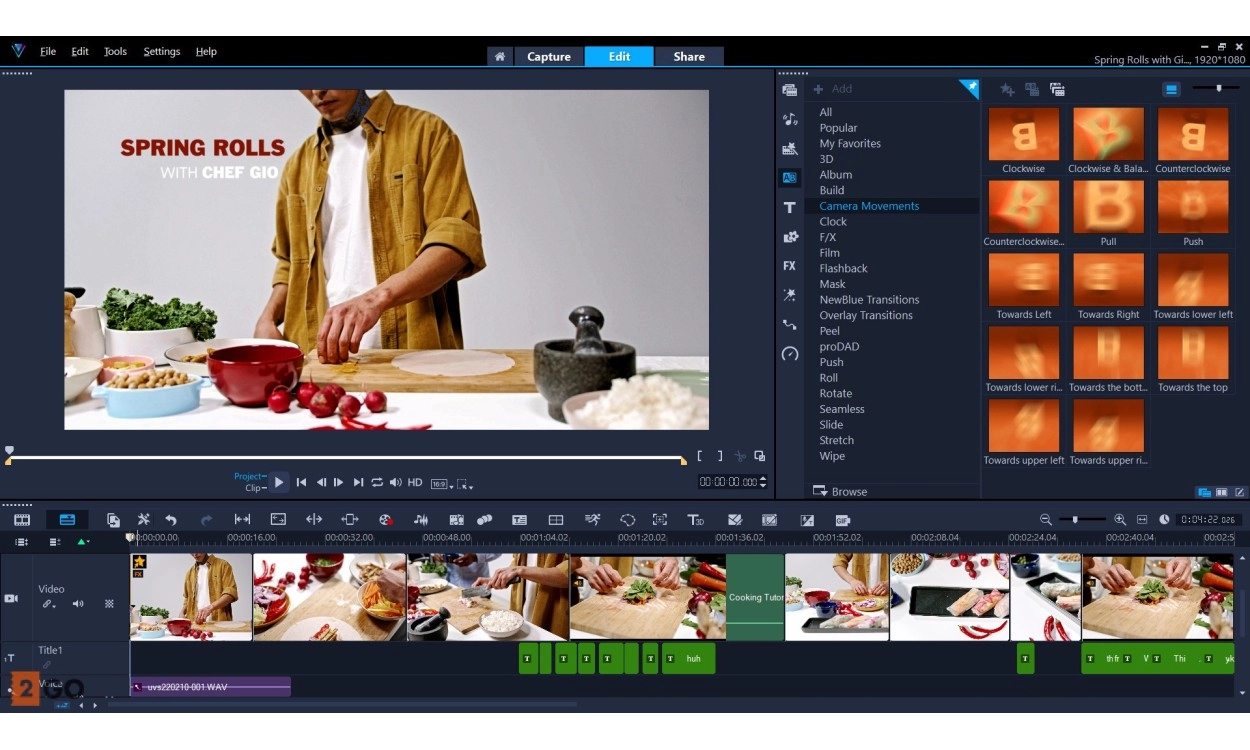Click the Add folder button
Viewport: 1250px width, 750px height.
tap(832, 89)
